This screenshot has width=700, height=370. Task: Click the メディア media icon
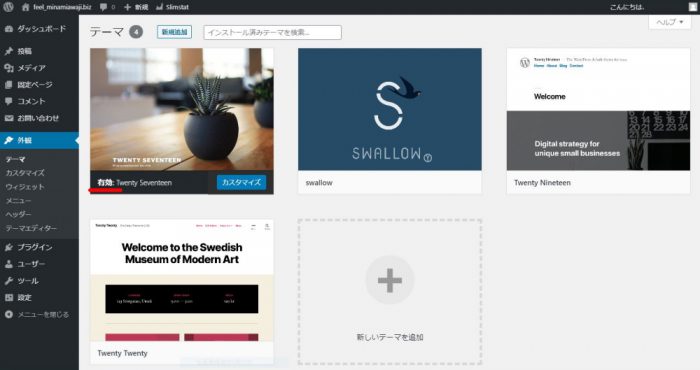pyautogui.click(x=8, y=68)
